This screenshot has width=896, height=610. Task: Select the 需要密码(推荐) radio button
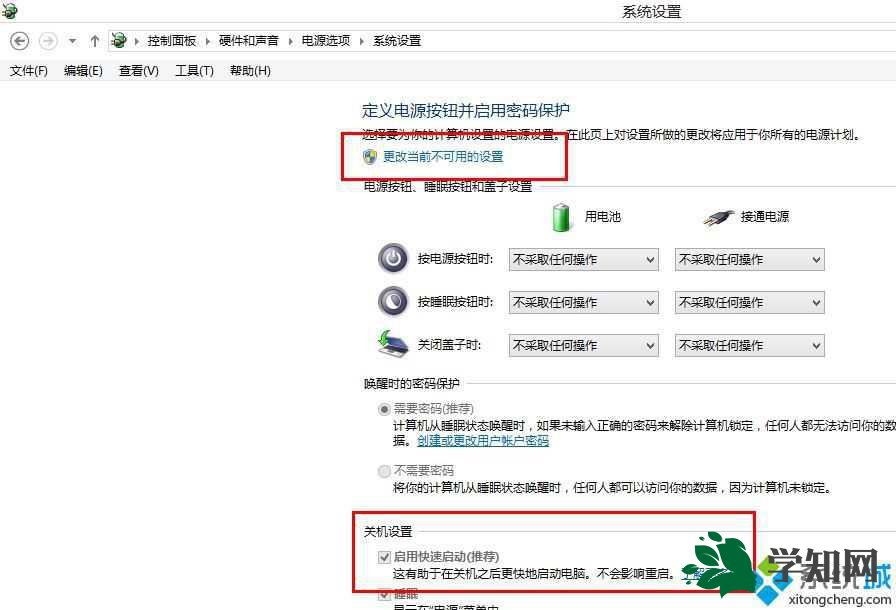pyautogui.click(x=384, y=409)
